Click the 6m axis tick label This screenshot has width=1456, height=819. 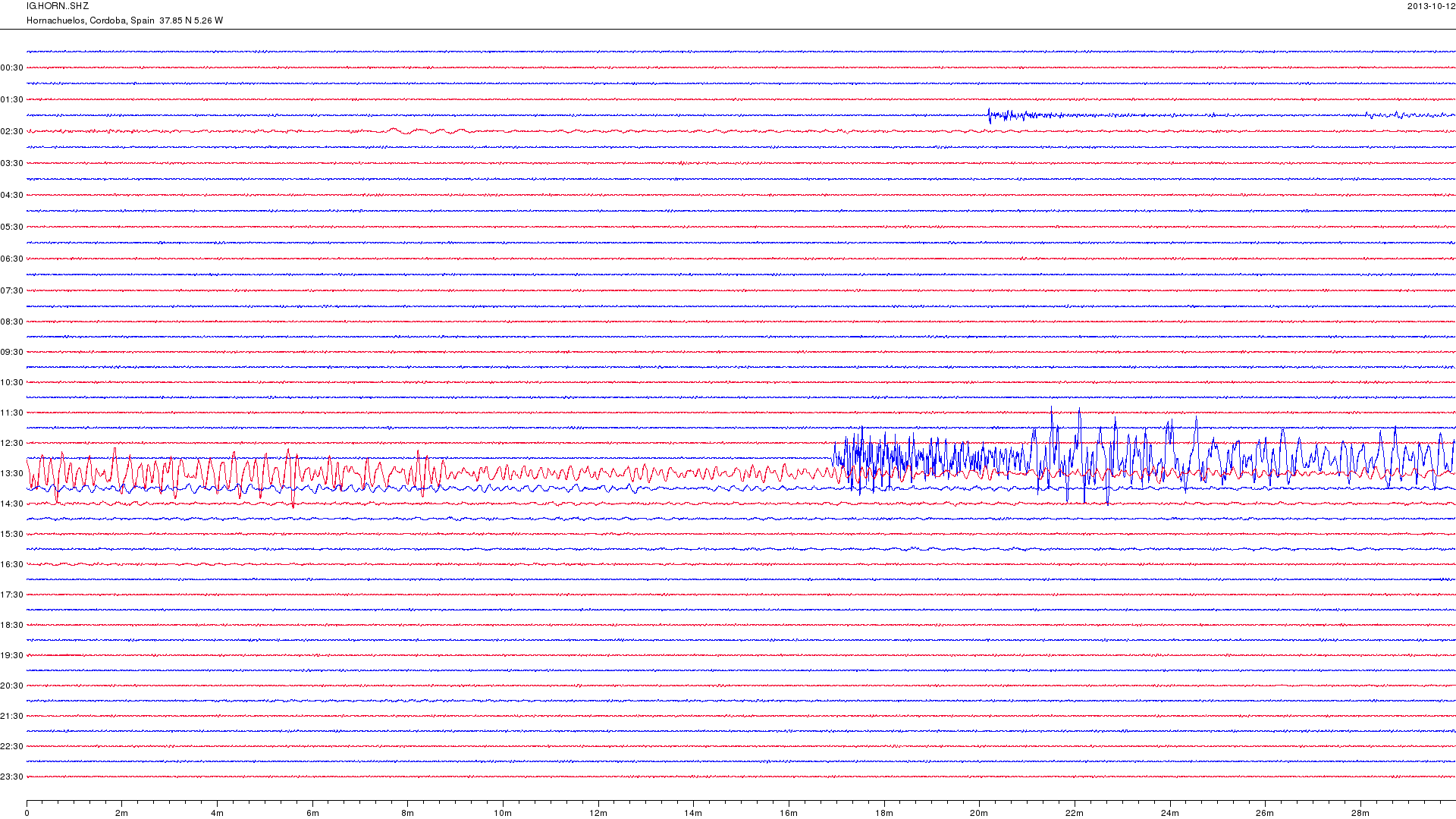point(312,813)
